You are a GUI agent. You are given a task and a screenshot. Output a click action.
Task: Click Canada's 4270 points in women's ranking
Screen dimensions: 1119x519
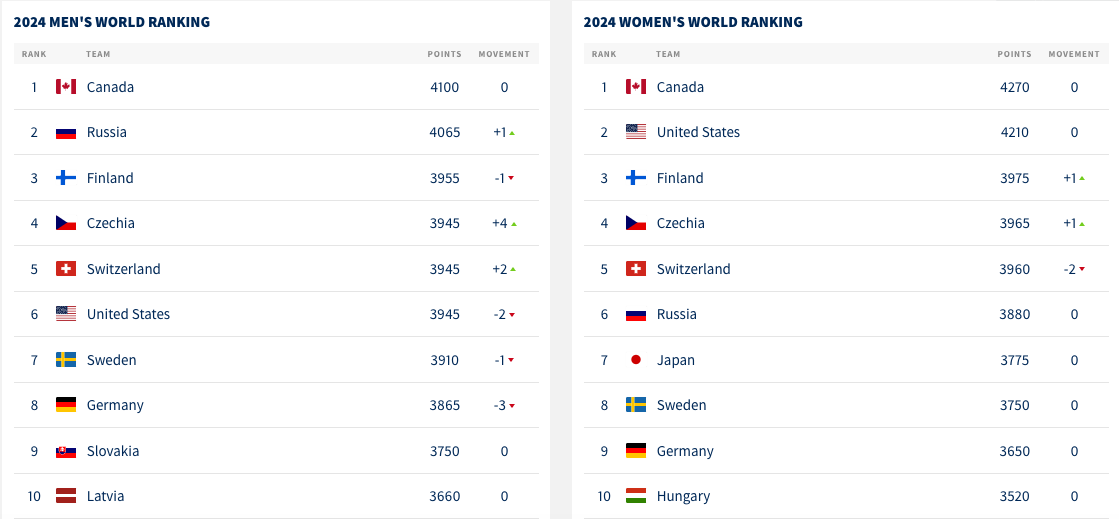tap(1014, 87)
